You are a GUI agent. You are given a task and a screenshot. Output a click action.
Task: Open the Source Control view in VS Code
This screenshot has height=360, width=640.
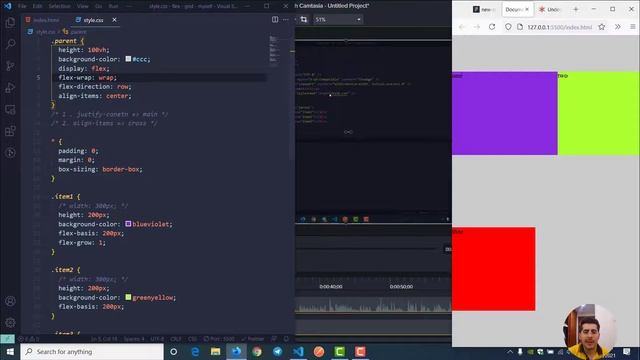pyautogui.click(x=10, y=66)
